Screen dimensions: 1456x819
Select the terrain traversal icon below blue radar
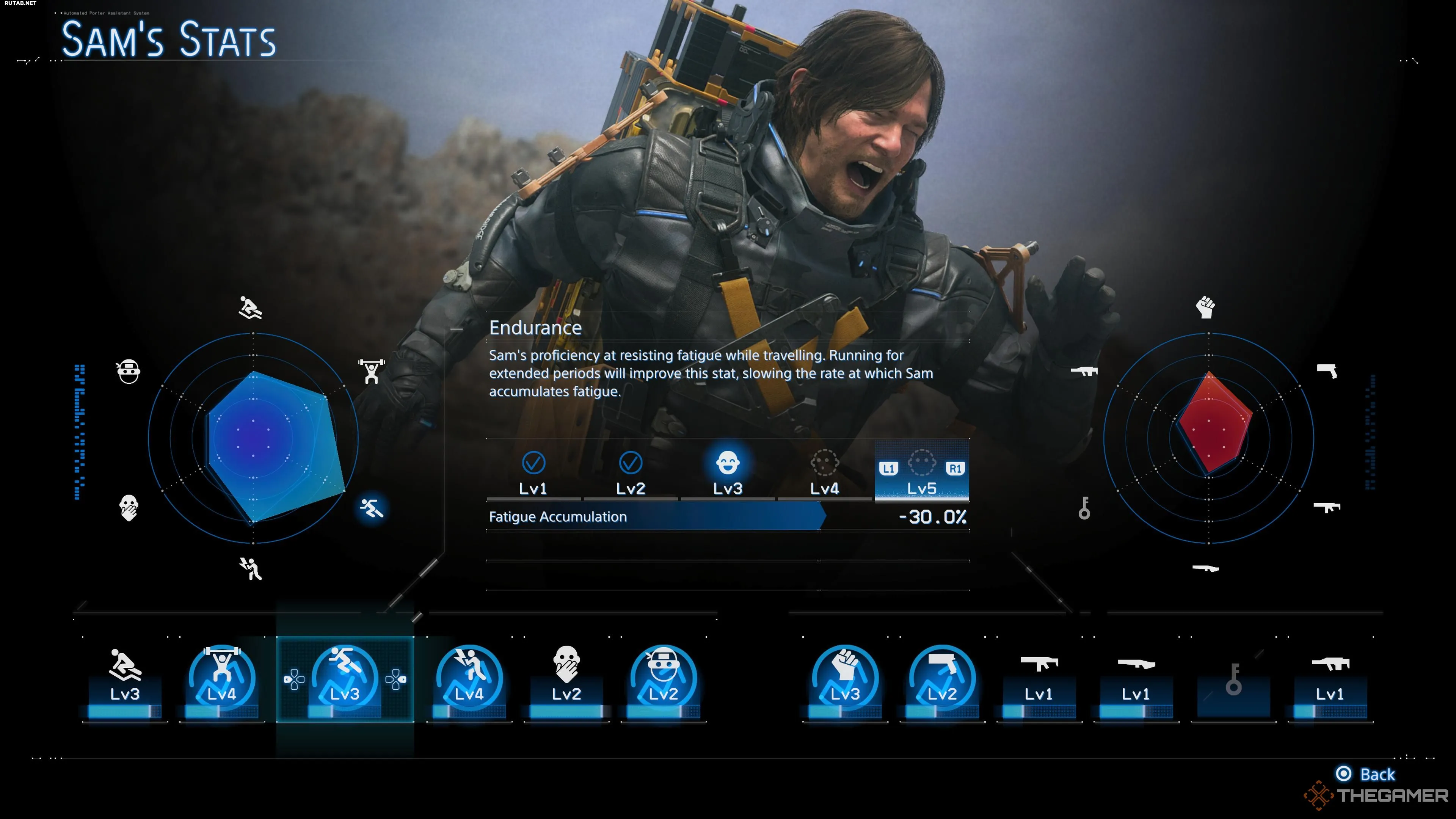point(250,569)
